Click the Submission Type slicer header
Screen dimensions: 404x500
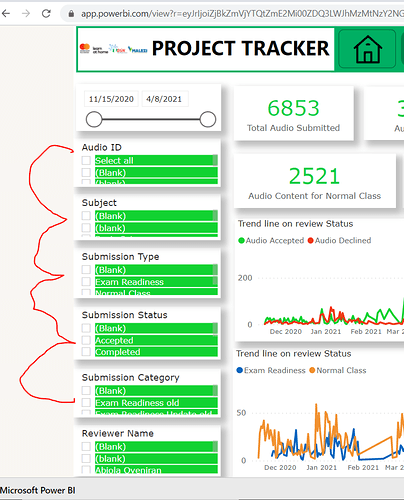click(120, 257)
